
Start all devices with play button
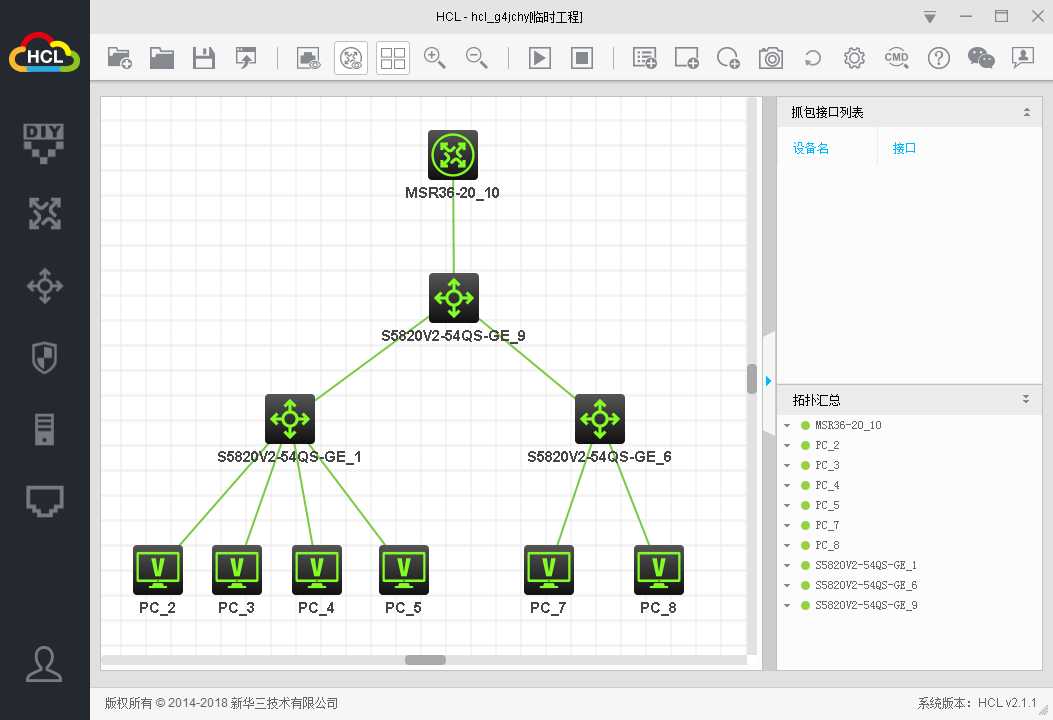point(540,58)
